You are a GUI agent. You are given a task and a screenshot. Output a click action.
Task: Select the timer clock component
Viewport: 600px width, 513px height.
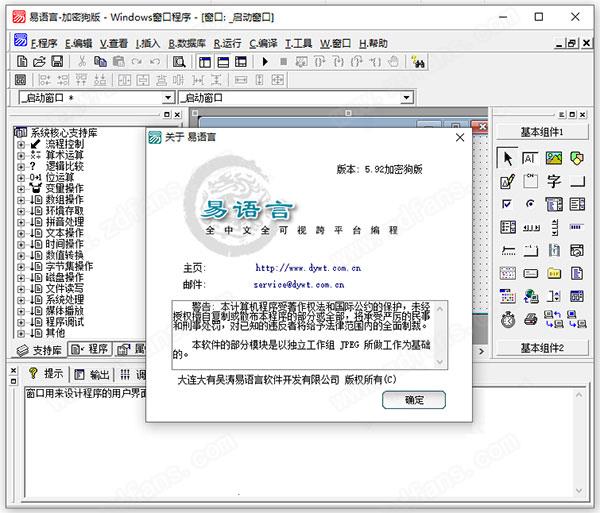(x=508, y=320)
